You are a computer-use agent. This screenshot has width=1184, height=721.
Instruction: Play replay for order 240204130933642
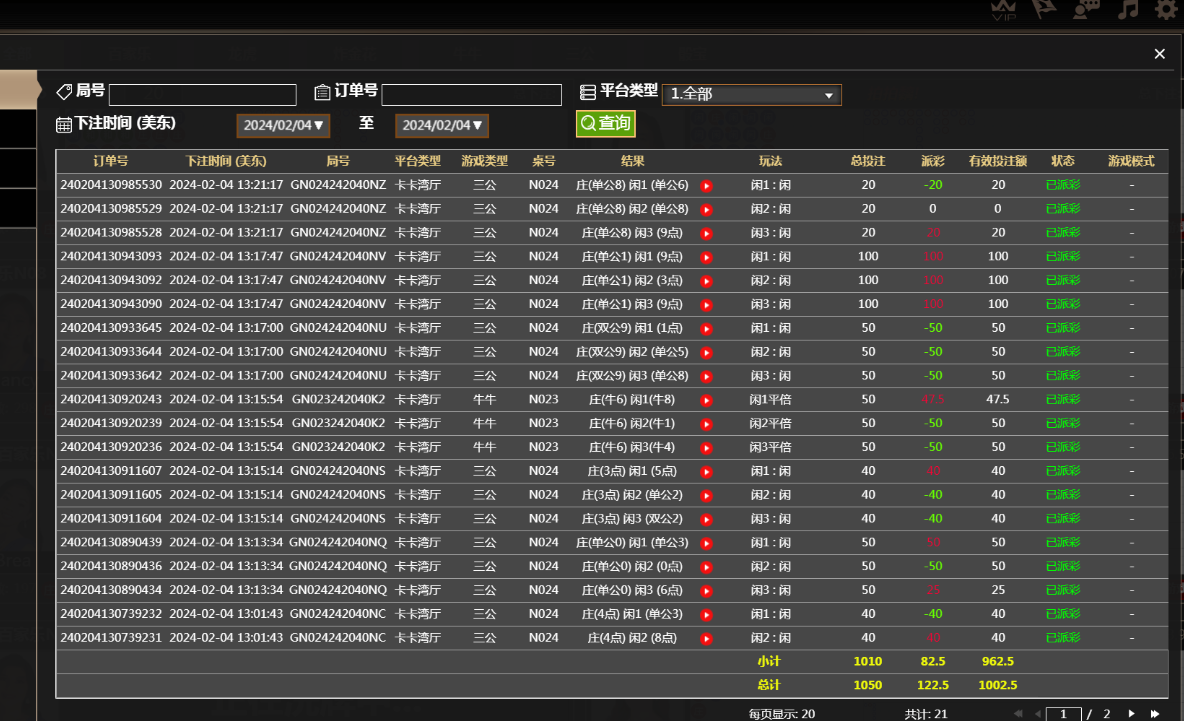706,377
